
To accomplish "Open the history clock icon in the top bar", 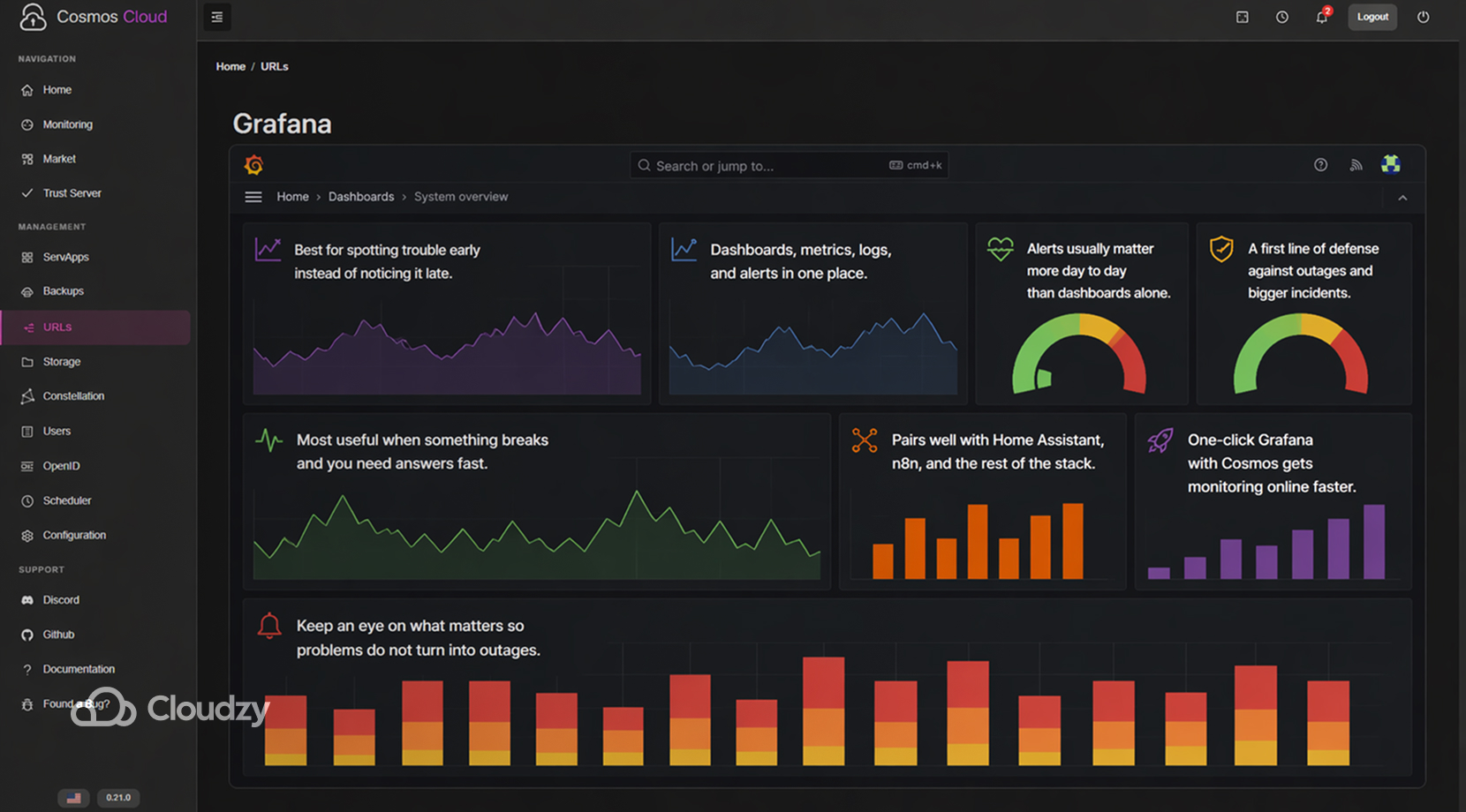I will (x=1281, y=17).
